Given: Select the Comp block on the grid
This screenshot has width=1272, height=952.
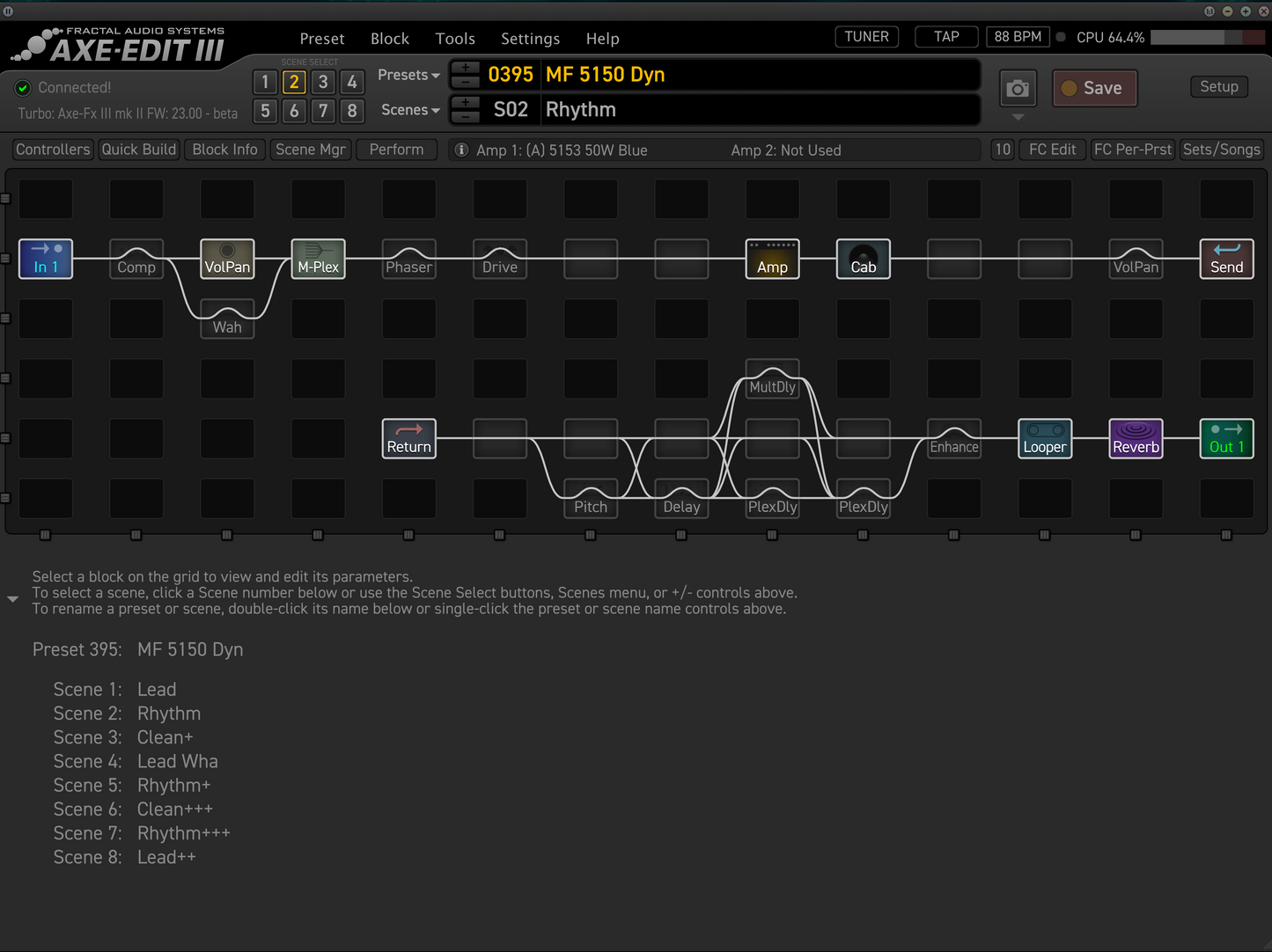Looking at the screenshot, I should tap(136, 259).
